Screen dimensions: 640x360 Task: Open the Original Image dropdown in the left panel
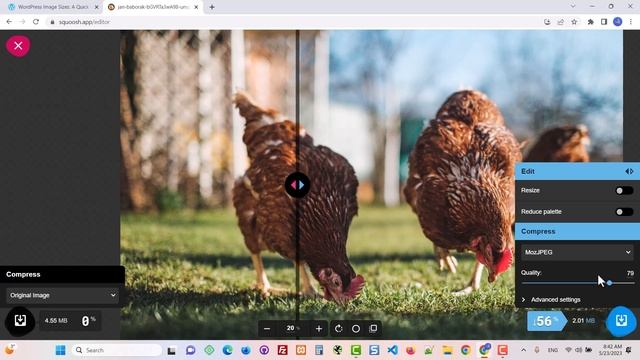(62, 295)
